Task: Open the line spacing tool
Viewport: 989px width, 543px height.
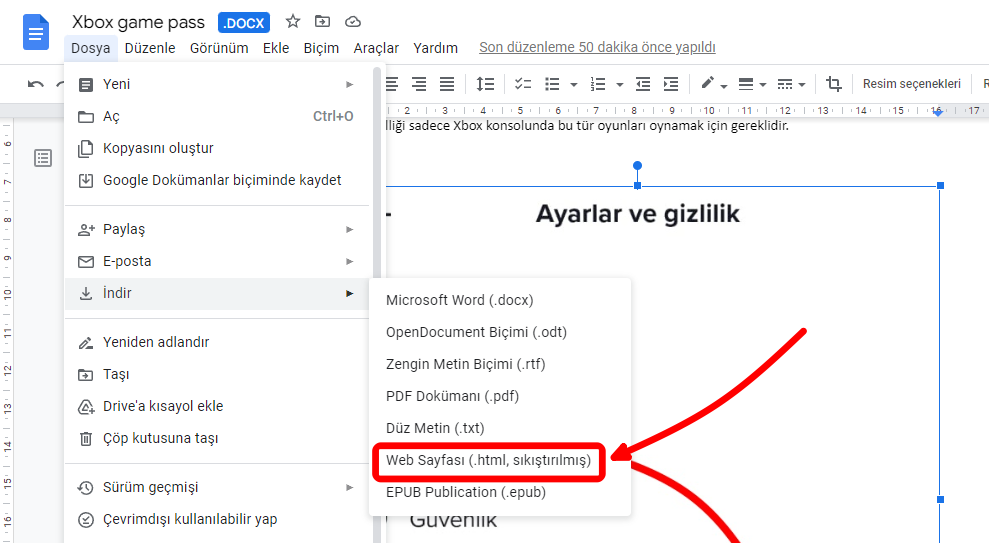Action: tap(485, 84)
